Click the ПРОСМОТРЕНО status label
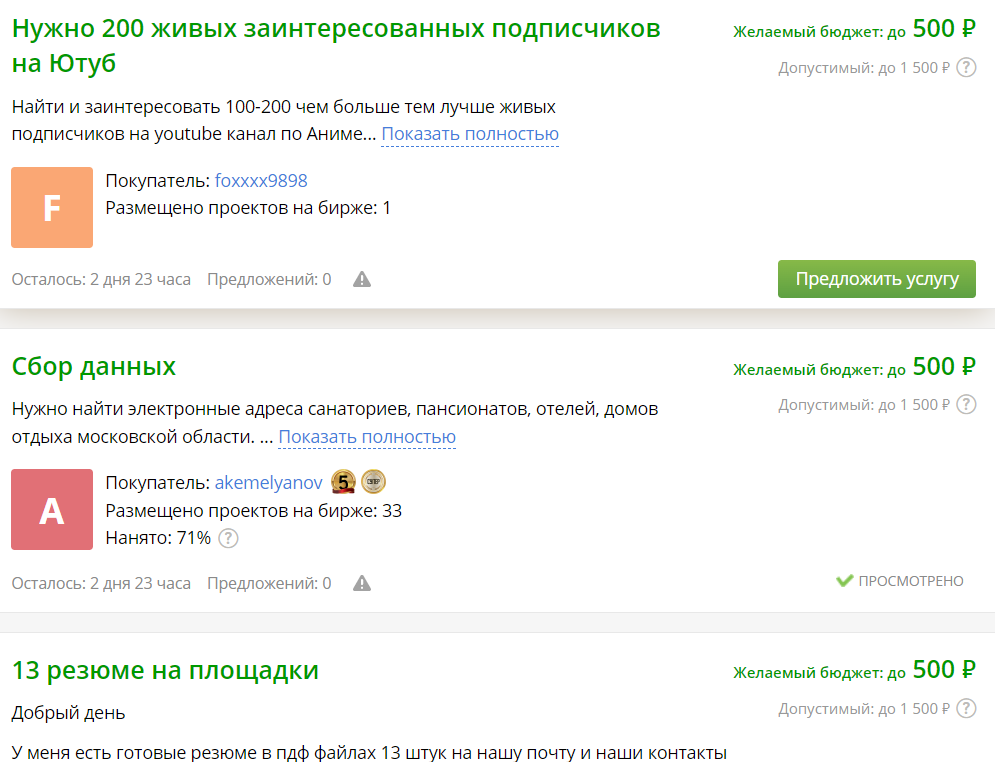Image resolution: width=995 pixels, height=762 pixels. click(912, 580)
